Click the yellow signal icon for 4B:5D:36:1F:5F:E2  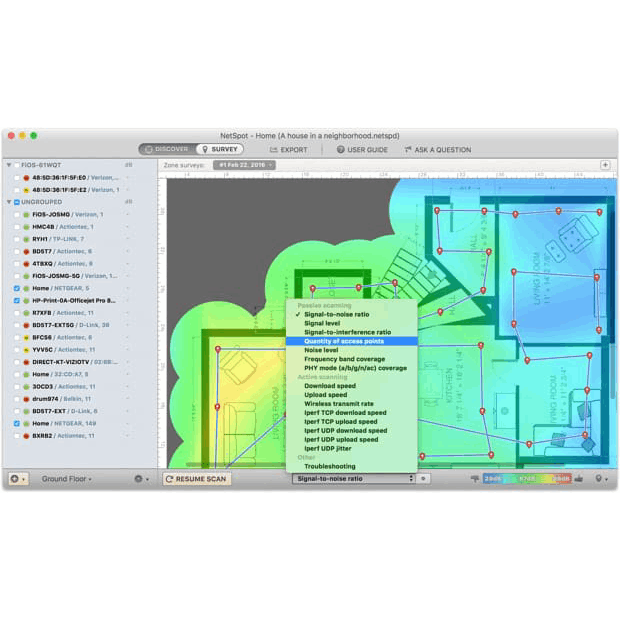[26, 190]
